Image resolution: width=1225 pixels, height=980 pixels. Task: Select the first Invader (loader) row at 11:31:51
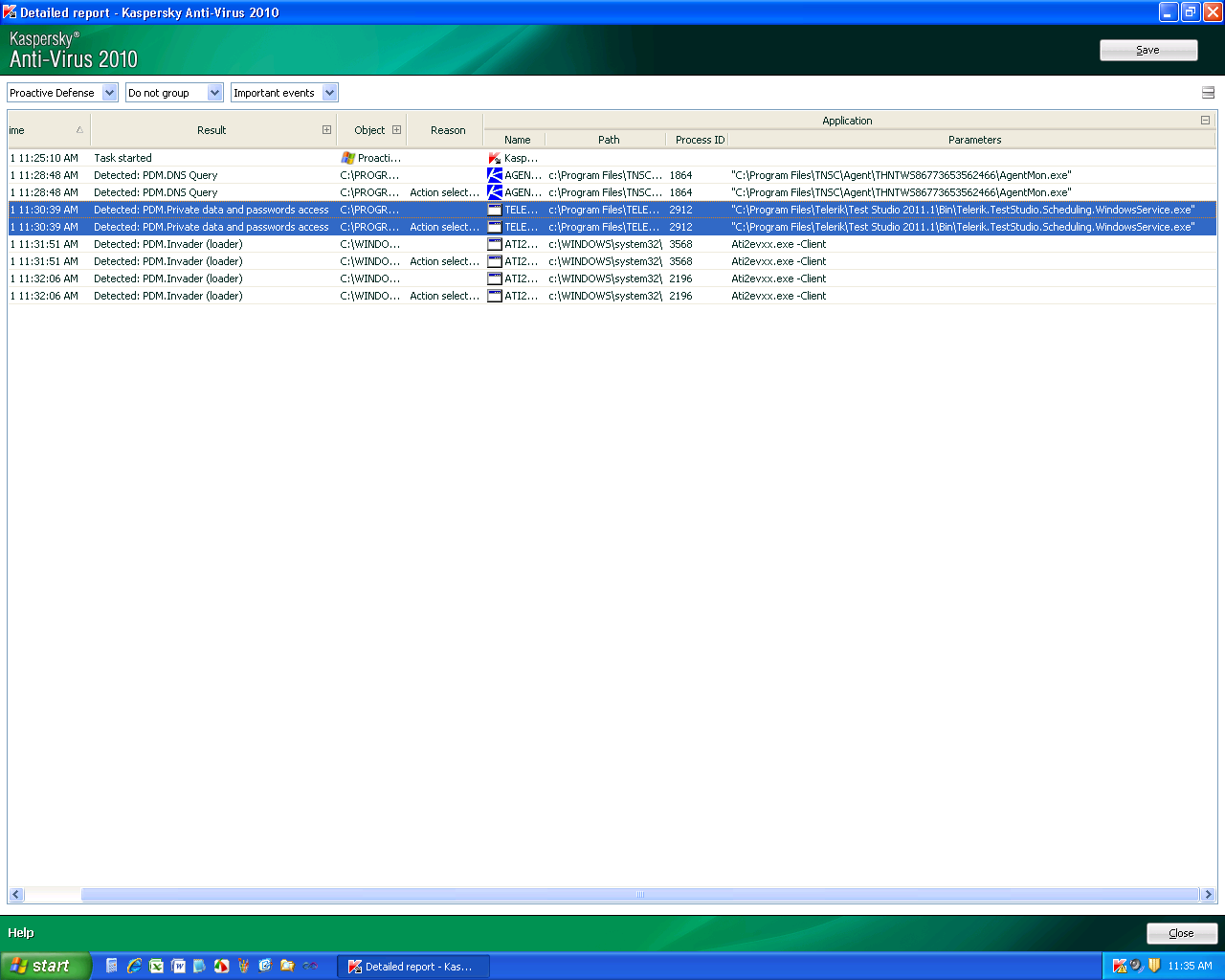(612, 244)
